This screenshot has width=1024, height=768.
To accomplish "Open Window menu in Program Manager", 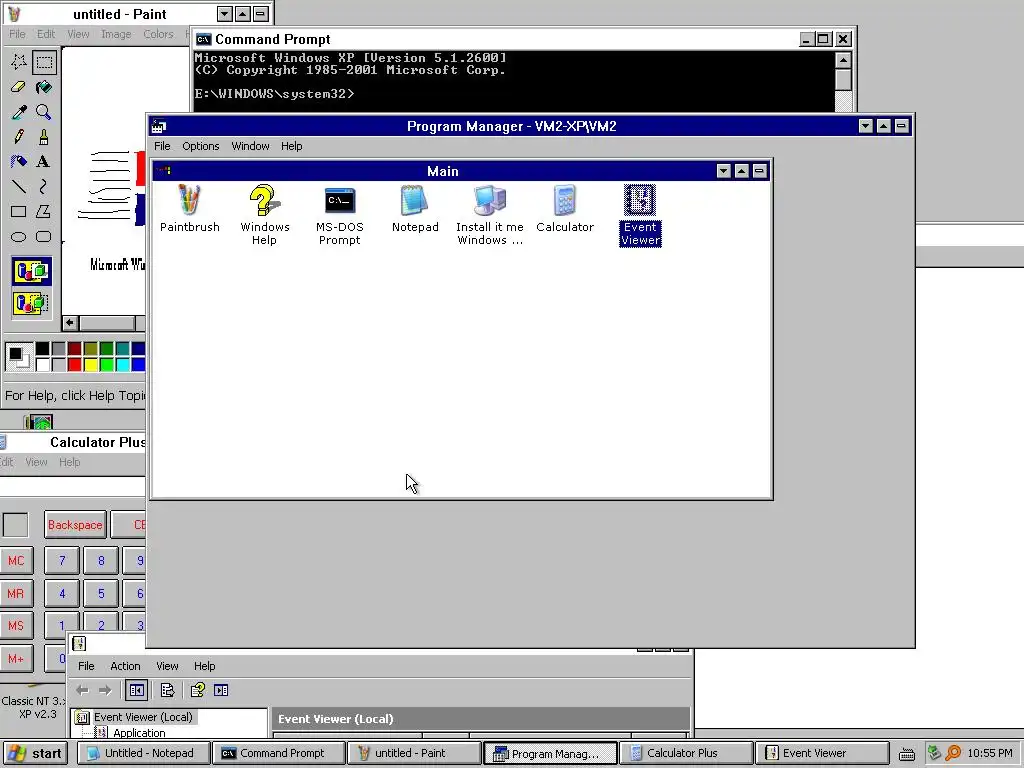I will coord(250,146).
